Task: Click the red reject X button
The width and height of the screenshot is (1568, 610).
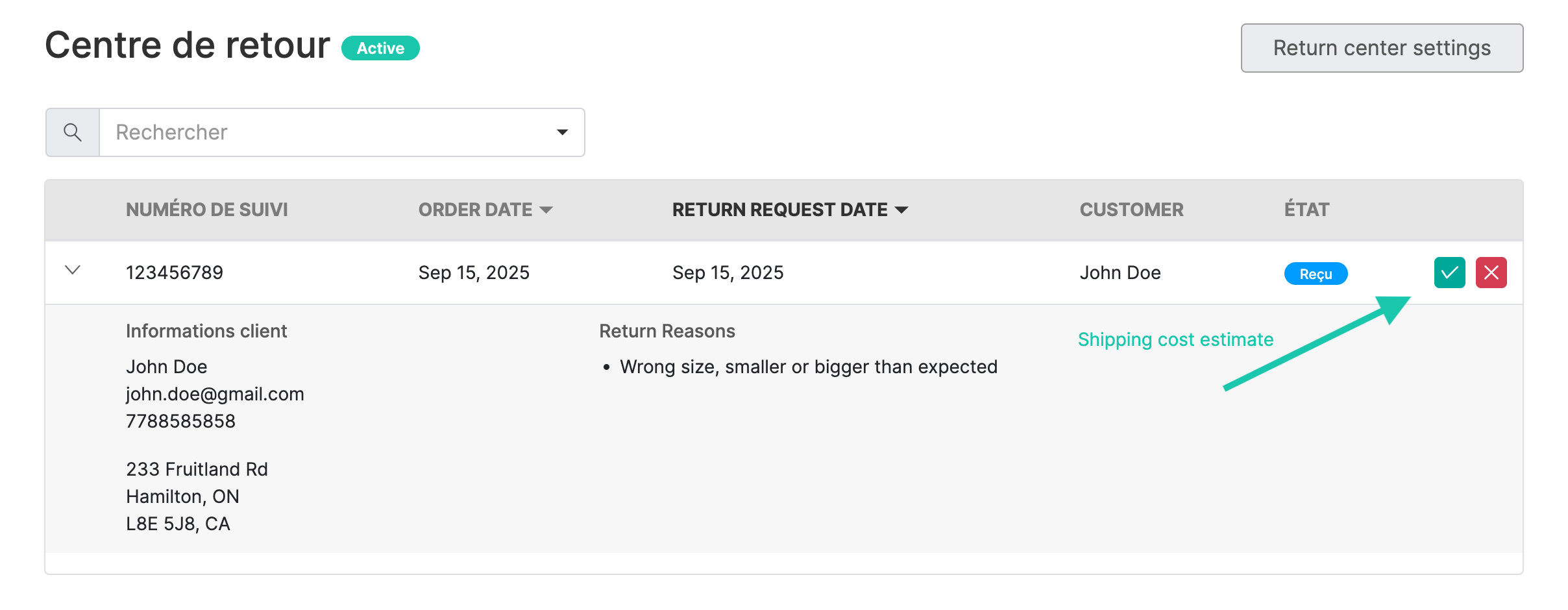Action: [x=1491, y=273]
